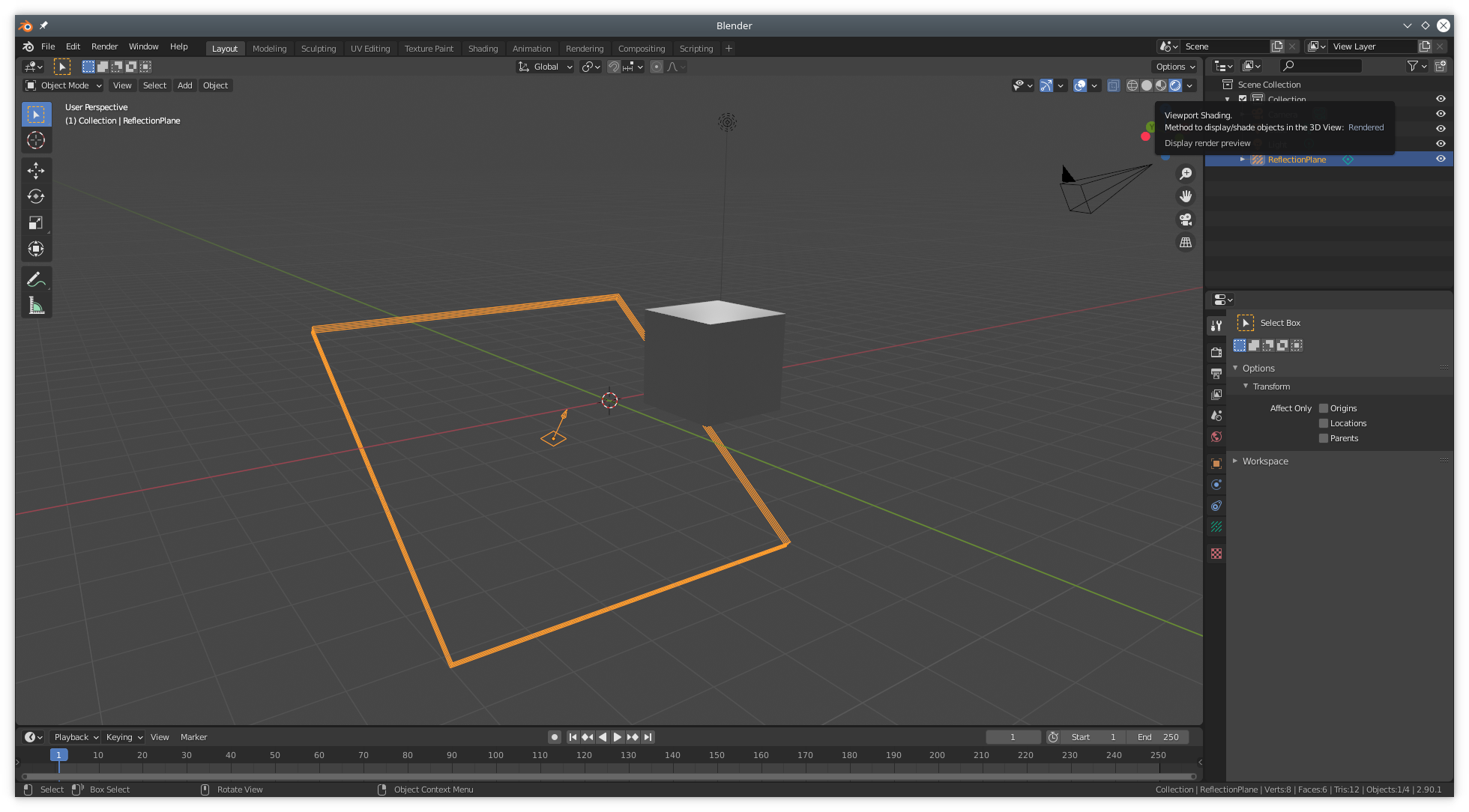Viewport: 1469px width, 812px height.
Task: Click the play animation button
Action: [x=618, y=737]
